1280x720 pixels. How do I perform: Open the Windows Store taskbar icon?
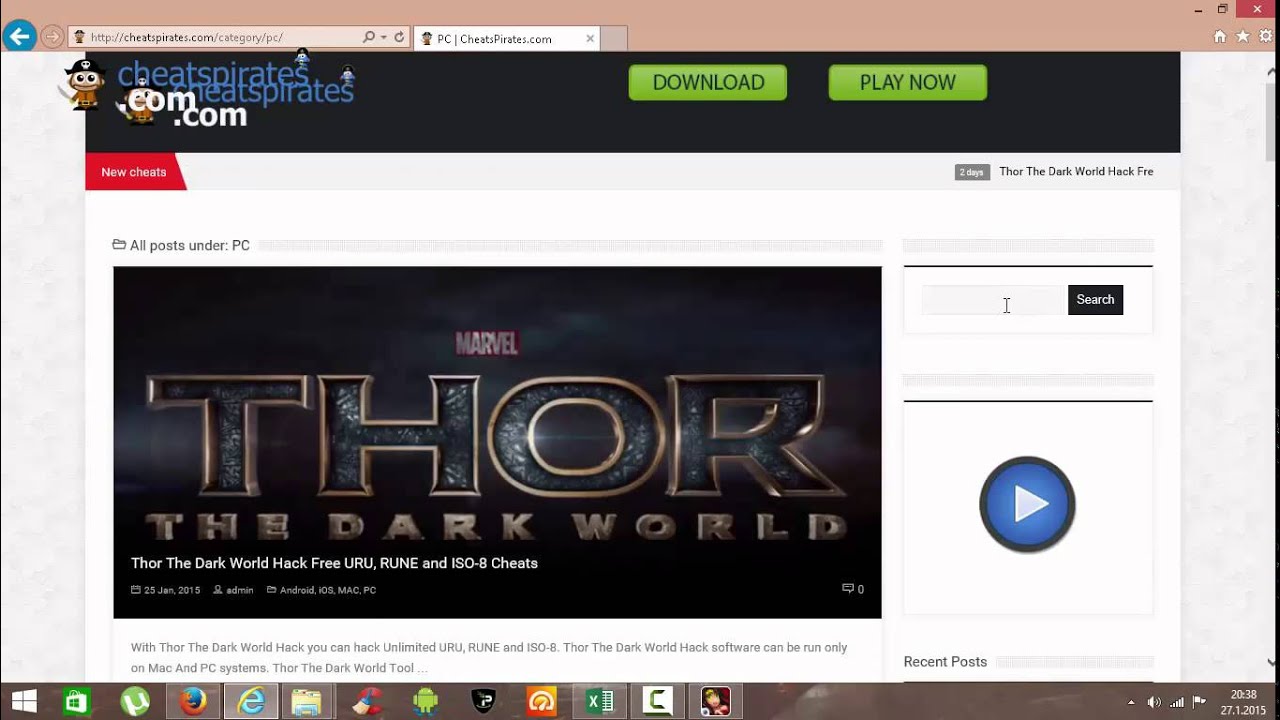click(76, 701)
